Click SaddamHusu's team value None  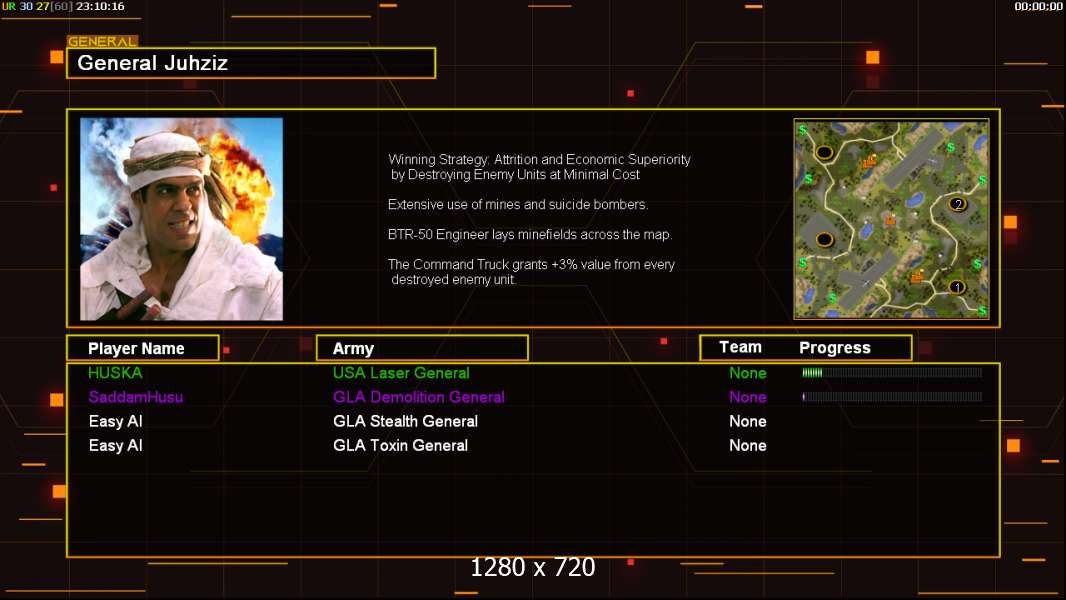click(748, 397)
